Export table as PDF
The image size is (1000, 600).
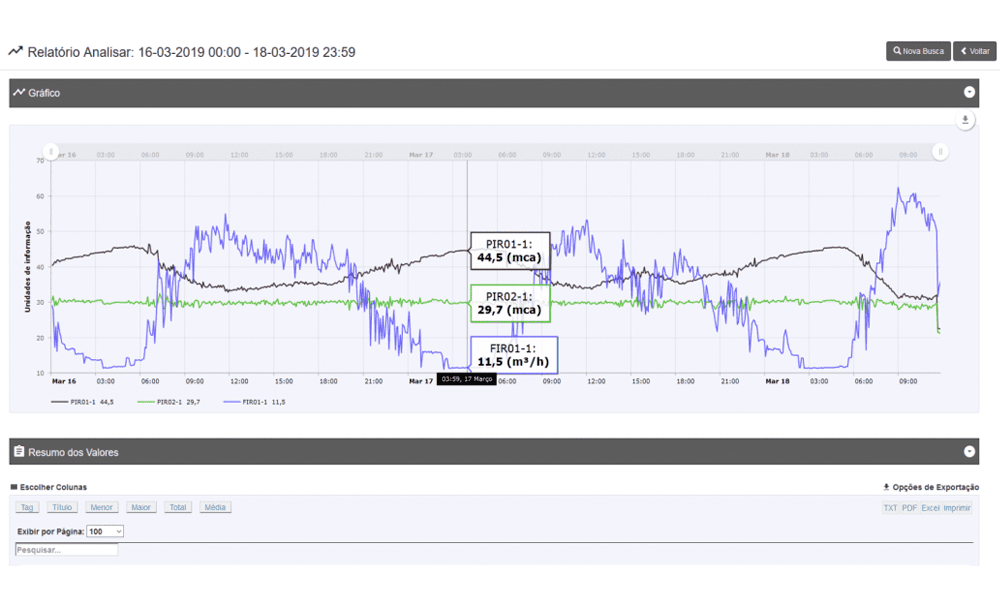909,508
